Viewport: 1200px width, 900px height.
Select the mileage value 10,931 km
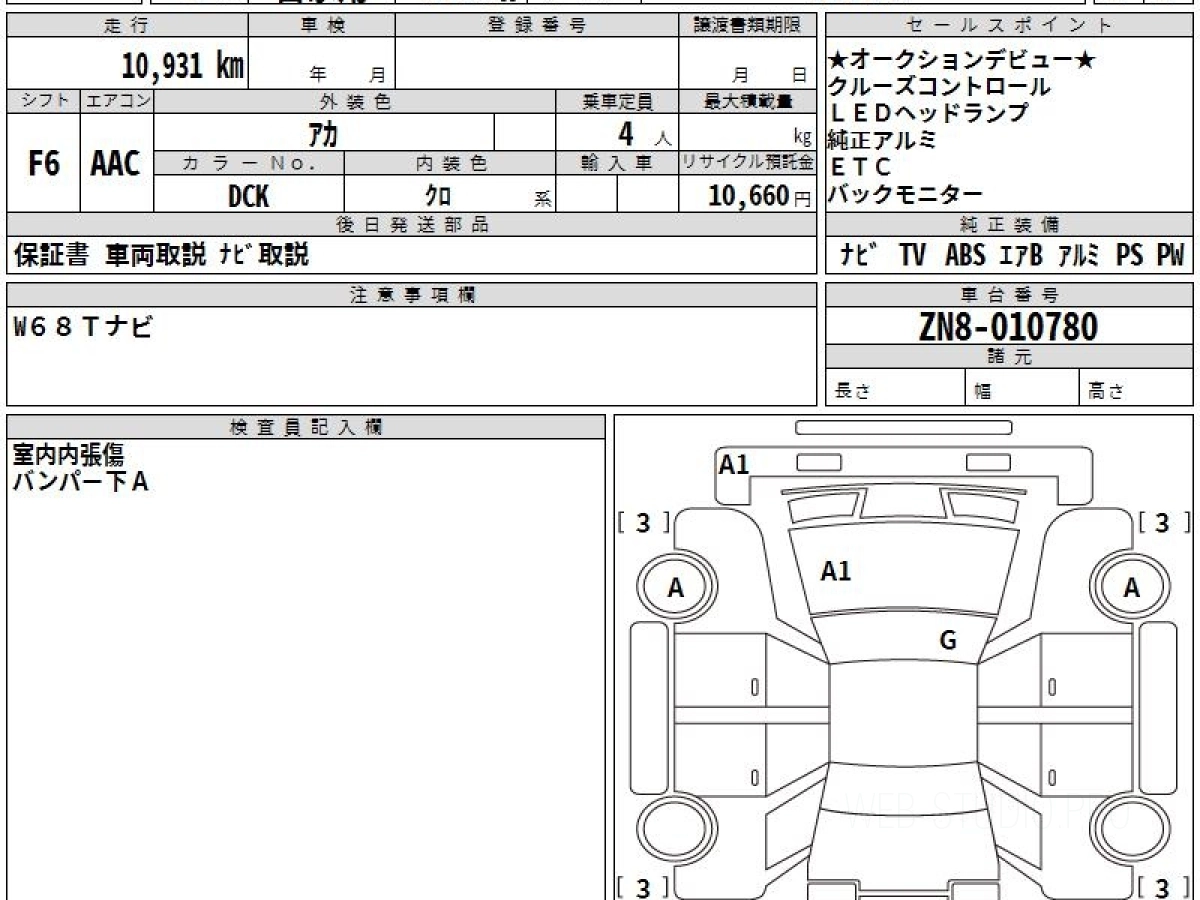coord(183,66)
